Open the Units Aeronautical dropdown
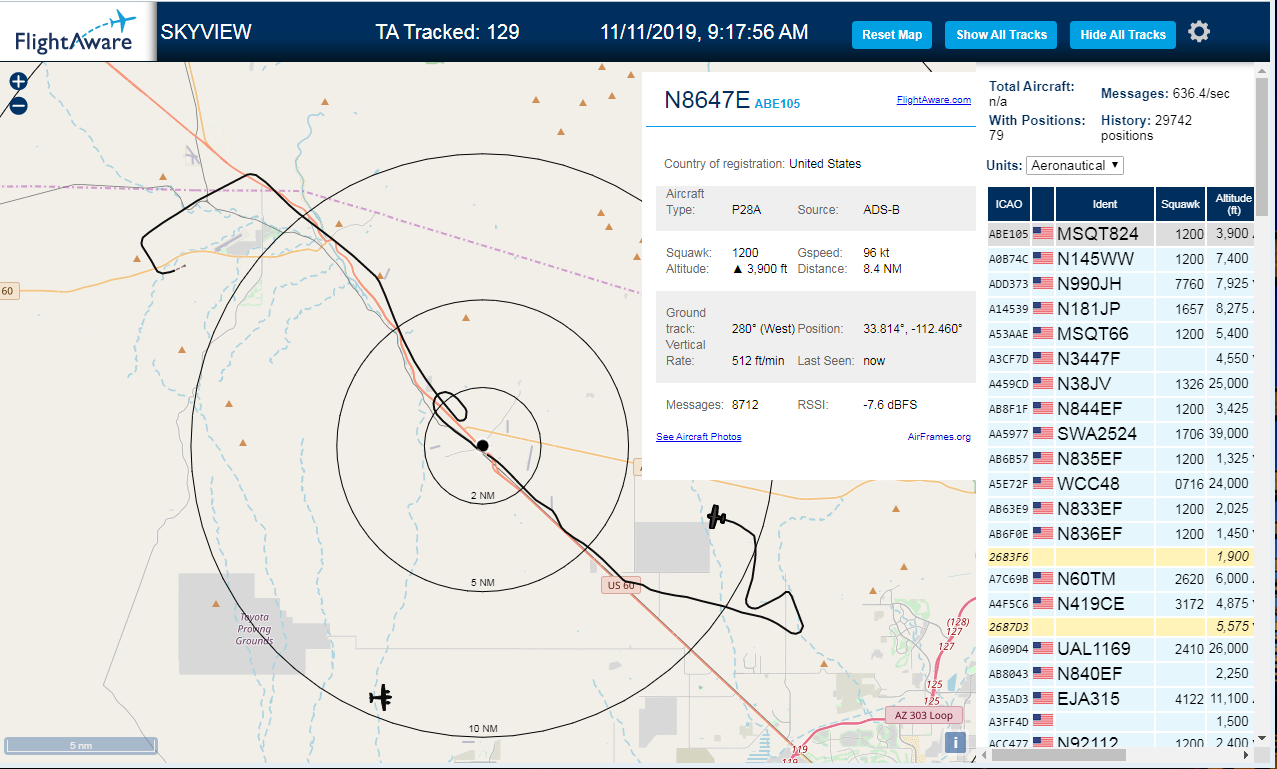 [1075, 165]
